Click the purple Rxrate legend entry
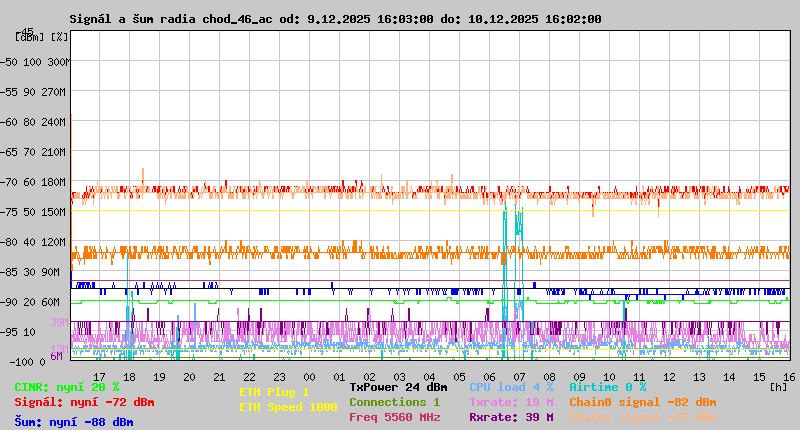 coord(510,417)
